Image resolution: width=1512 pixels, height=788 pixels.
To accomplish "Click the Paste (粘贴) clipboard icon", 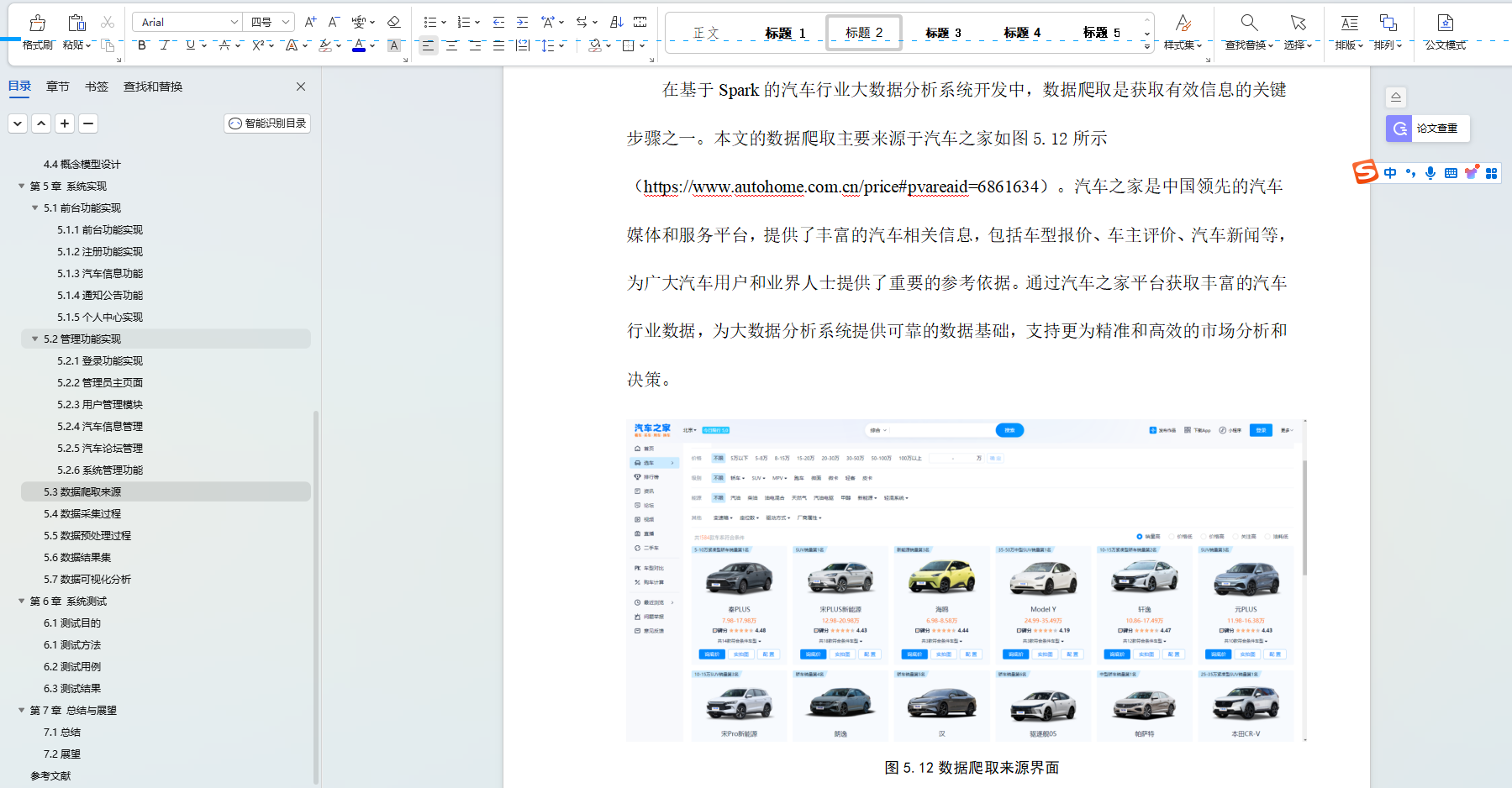I will [76, 24].
